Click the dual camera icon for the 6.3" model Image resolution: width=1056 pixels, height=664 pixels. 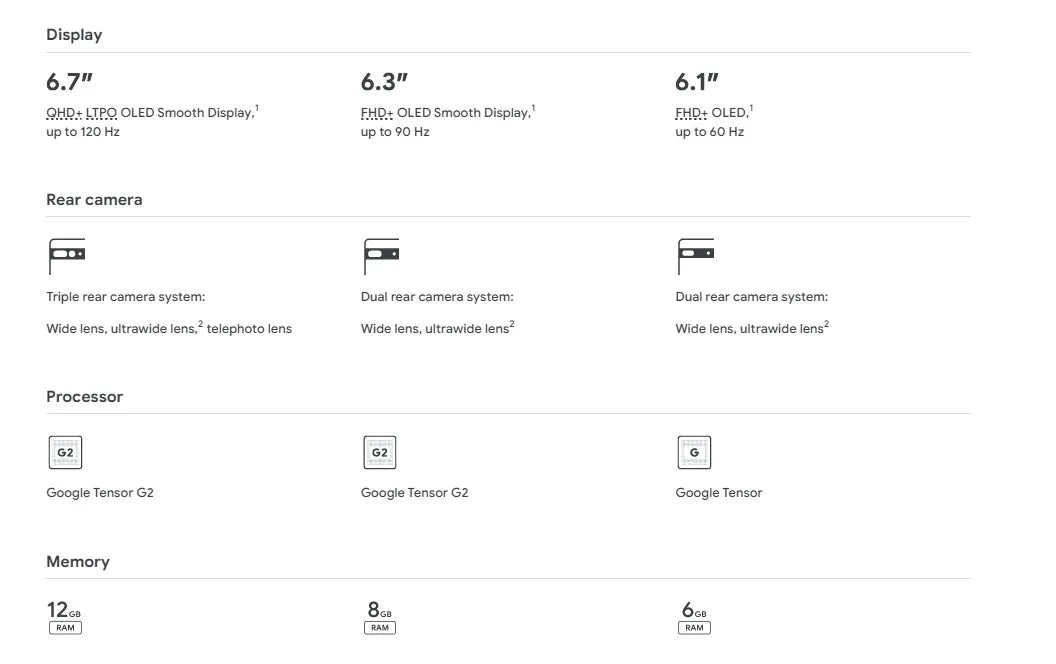click(380, 255)
